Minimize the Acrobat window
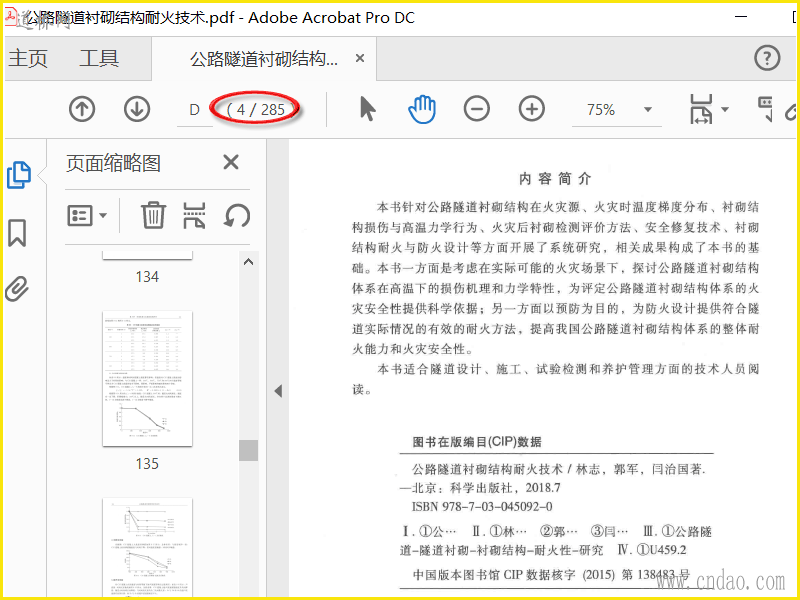The height and width of the screenshot is (600, 800). pos(741,17)
